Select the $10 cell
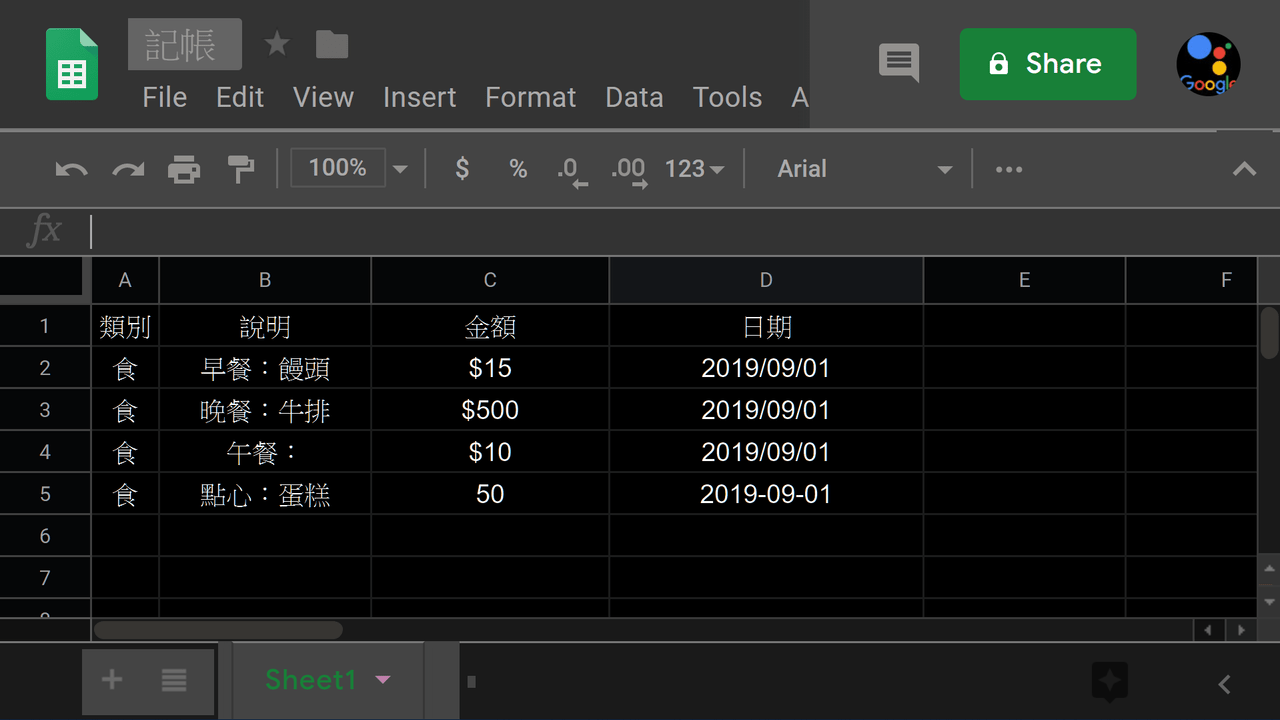The width and height of the screenshot is (1280, 720). pyautogui.click(x=490, y=452)
